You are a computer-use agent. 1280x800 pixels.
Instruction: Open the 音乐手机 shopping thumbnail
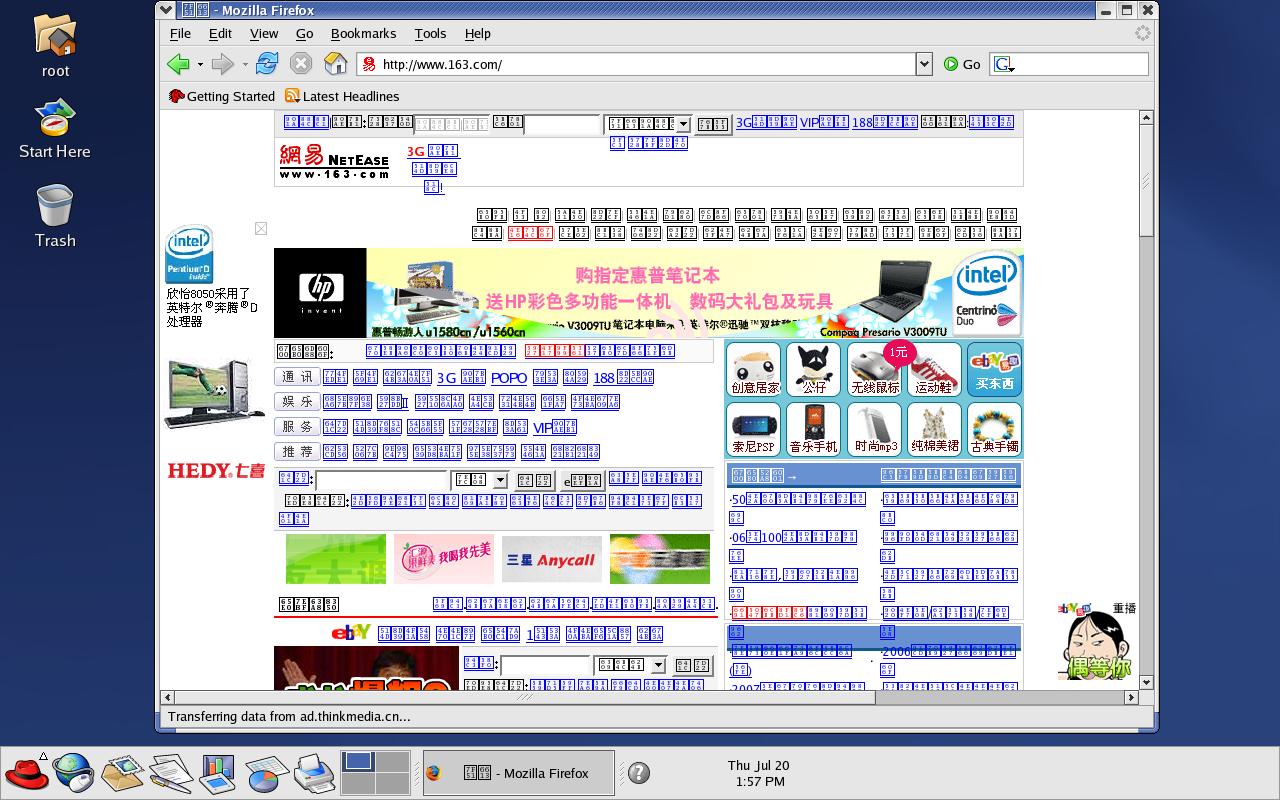coord(814,429)
